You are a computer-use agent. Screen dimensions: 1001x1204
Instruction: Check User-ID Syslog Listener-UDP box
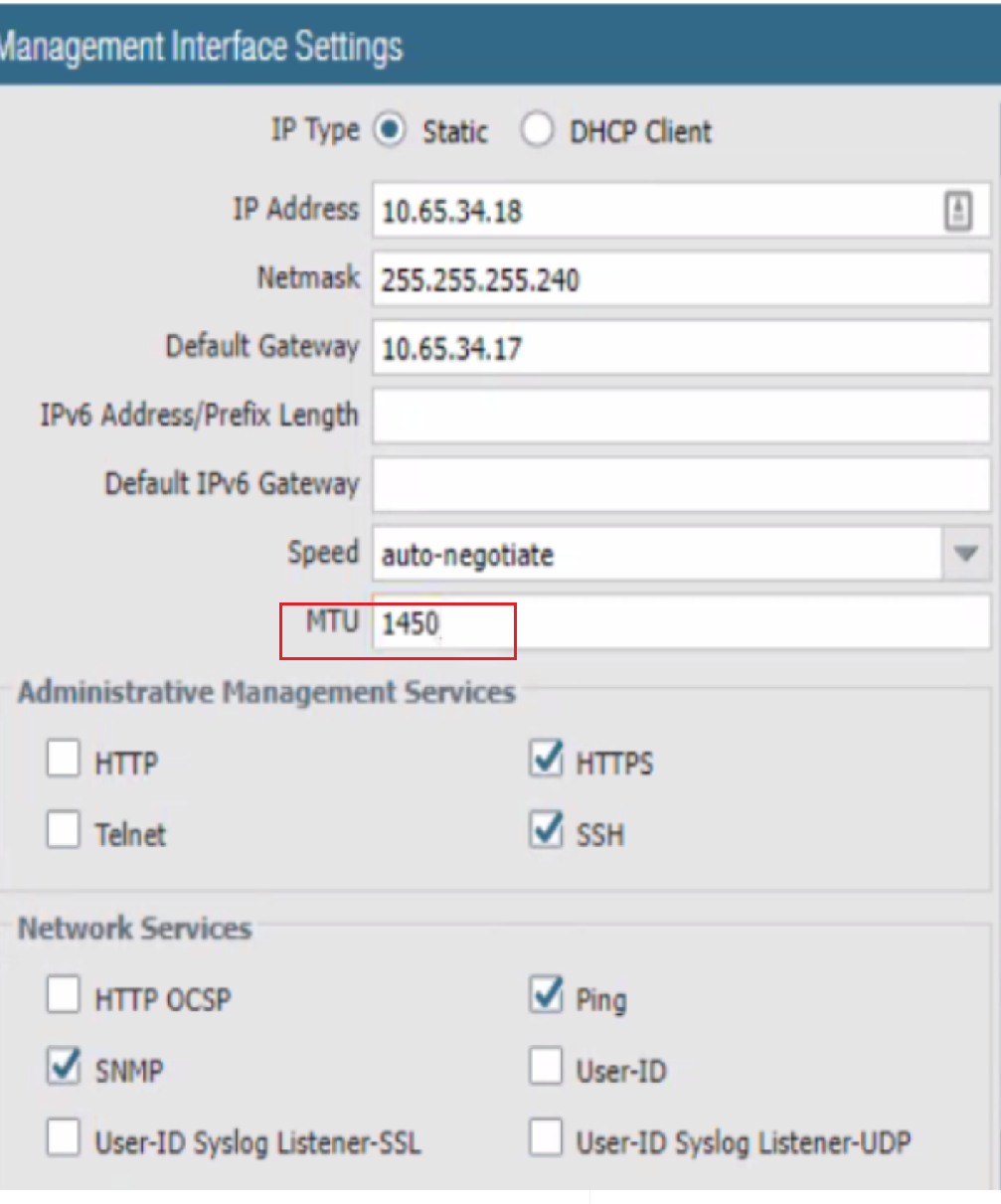point(546,1140)
